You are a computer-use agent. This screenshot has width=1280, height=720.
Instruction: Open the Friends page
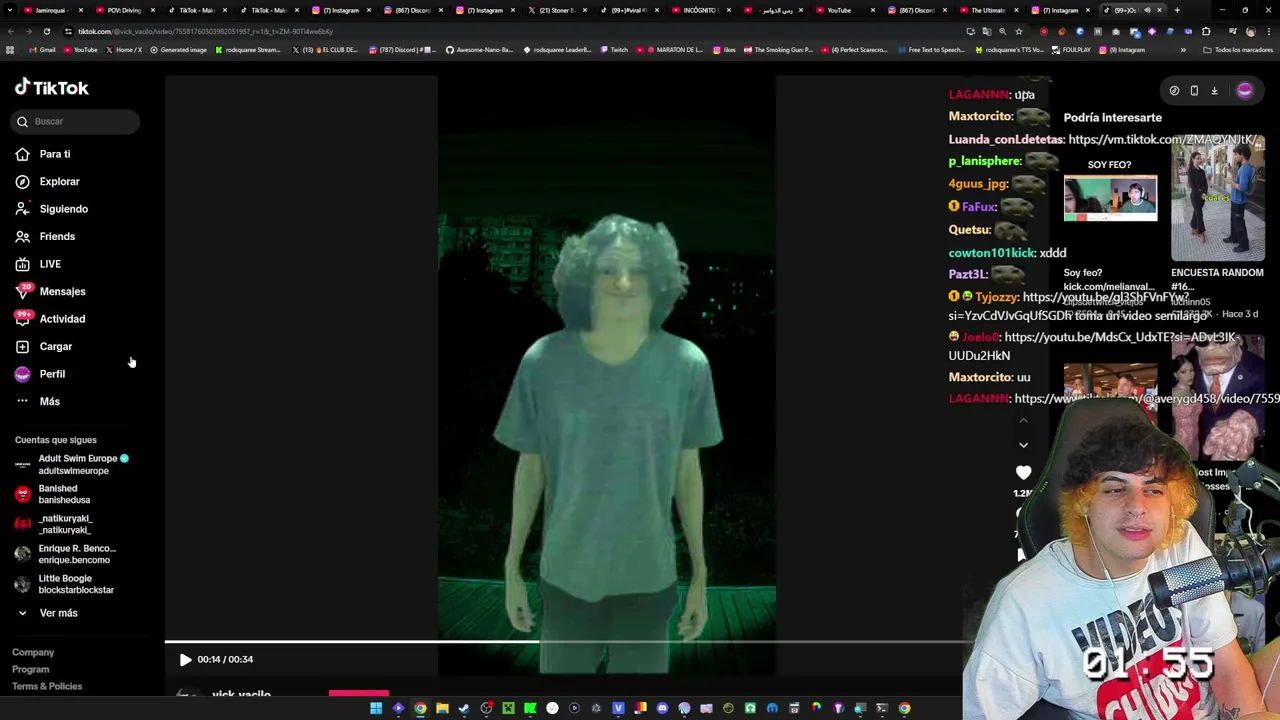57,237
